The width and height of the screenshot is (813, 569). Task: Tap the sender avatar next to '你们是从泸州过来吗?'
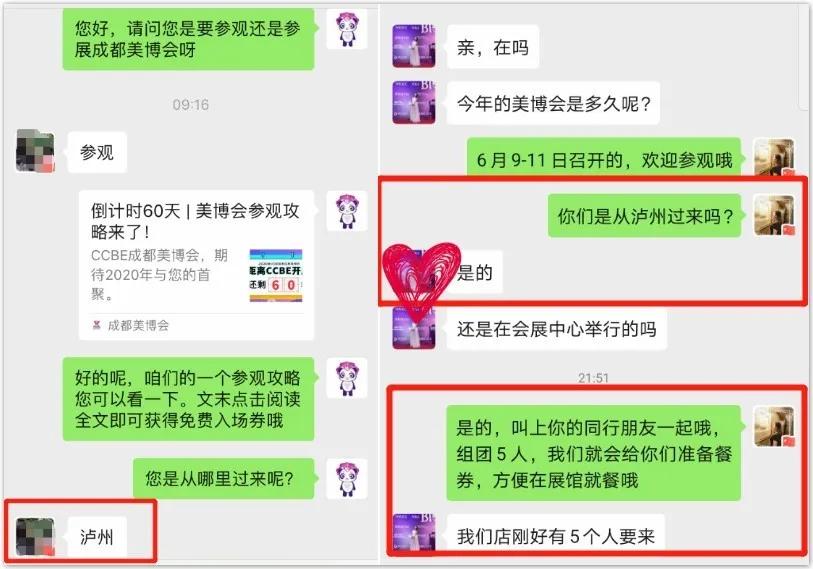tap(774, 215)
